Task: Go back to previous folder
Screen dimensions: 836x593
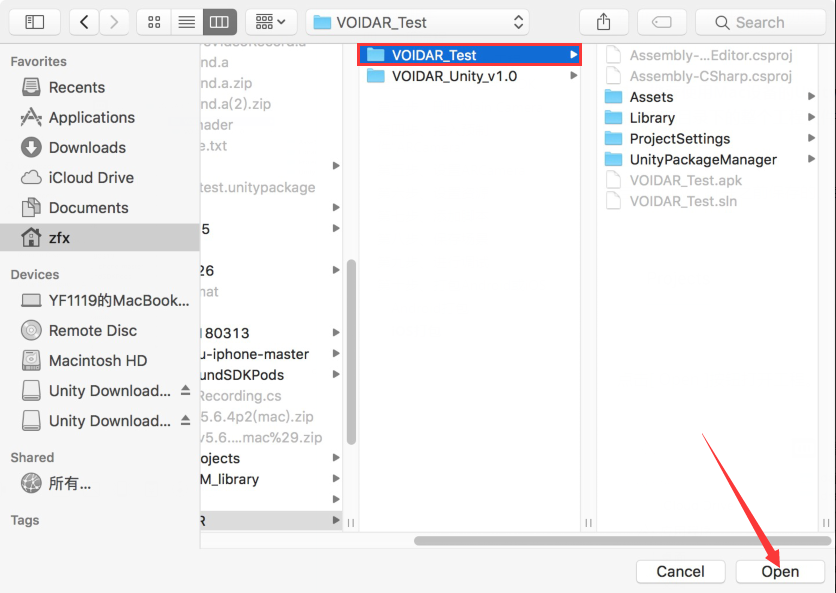Action: [x=84, y=21]
